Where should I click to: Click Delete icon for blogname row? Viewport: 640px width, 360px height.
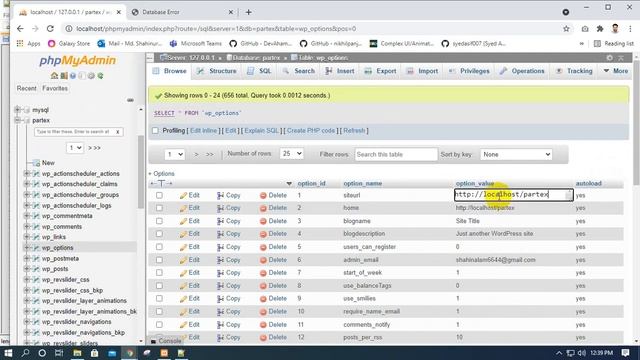263,221
